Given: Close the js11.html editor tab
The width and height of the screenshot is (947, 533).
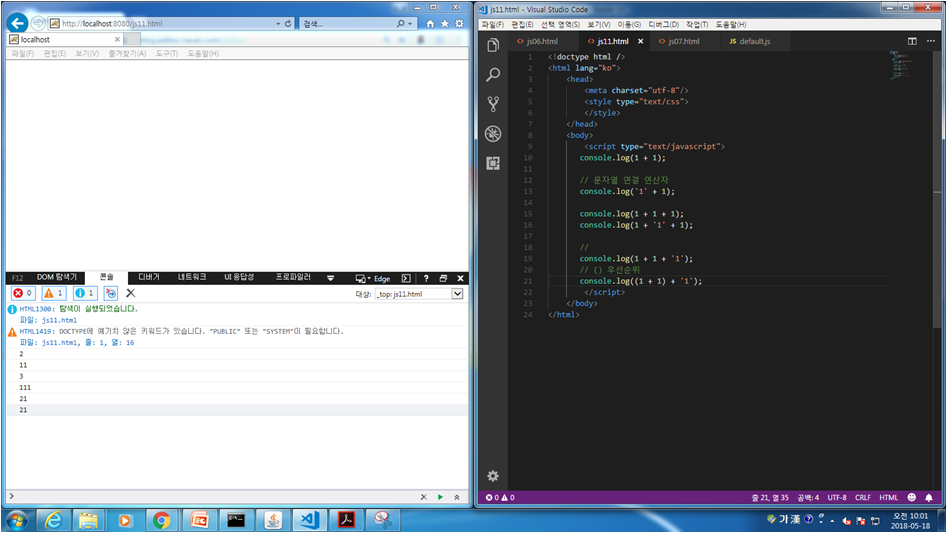Looking at the screenshot, I should coord(641,41).
